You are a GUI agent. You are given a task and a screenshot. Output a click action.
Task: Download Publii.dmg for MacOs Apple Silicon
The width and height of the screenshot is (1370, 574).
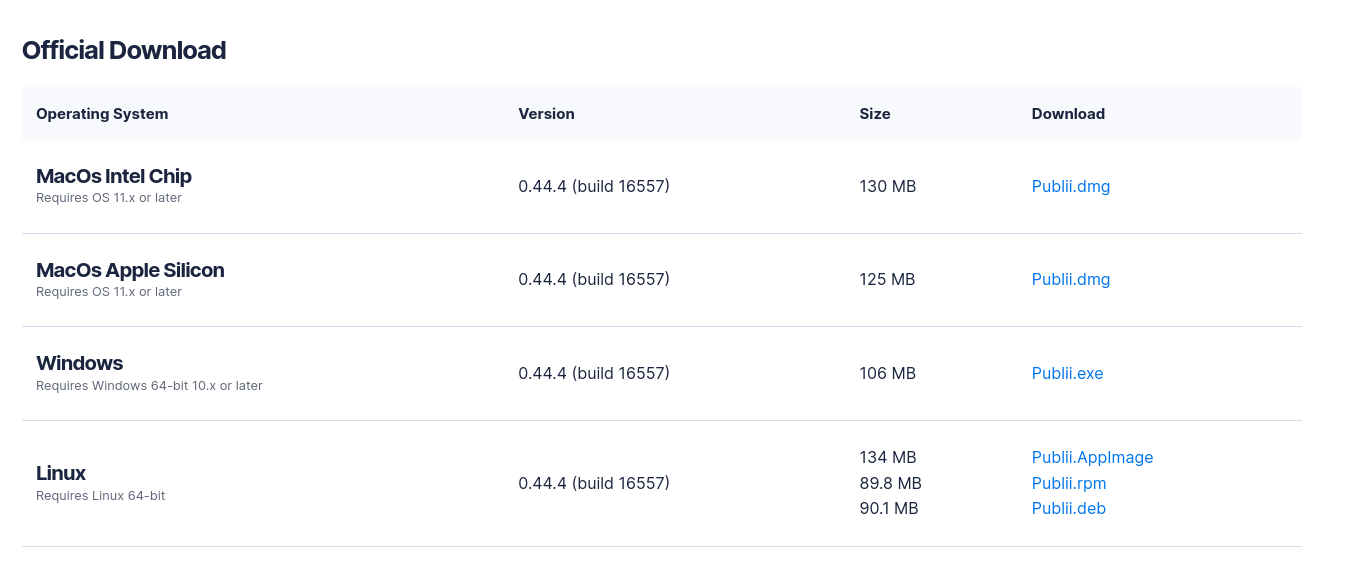point(1070,279)
